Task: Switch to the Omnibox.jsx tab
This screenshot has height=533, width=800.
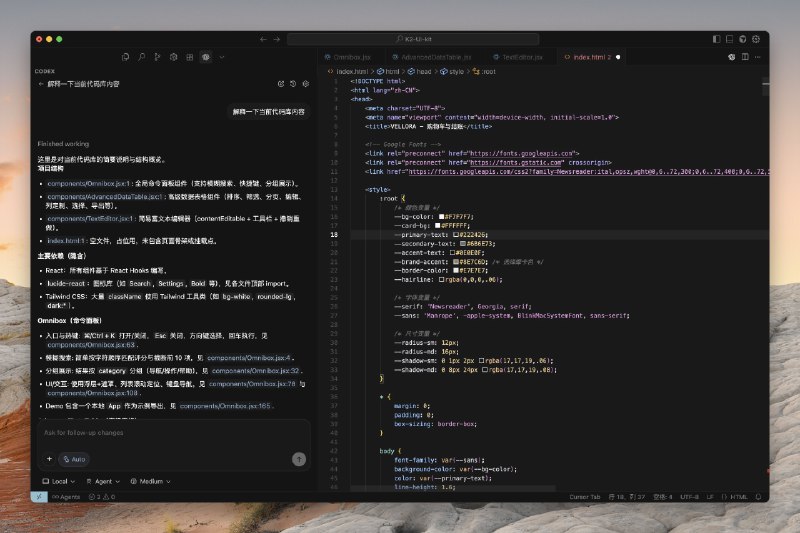Action: tap(352, 57)
